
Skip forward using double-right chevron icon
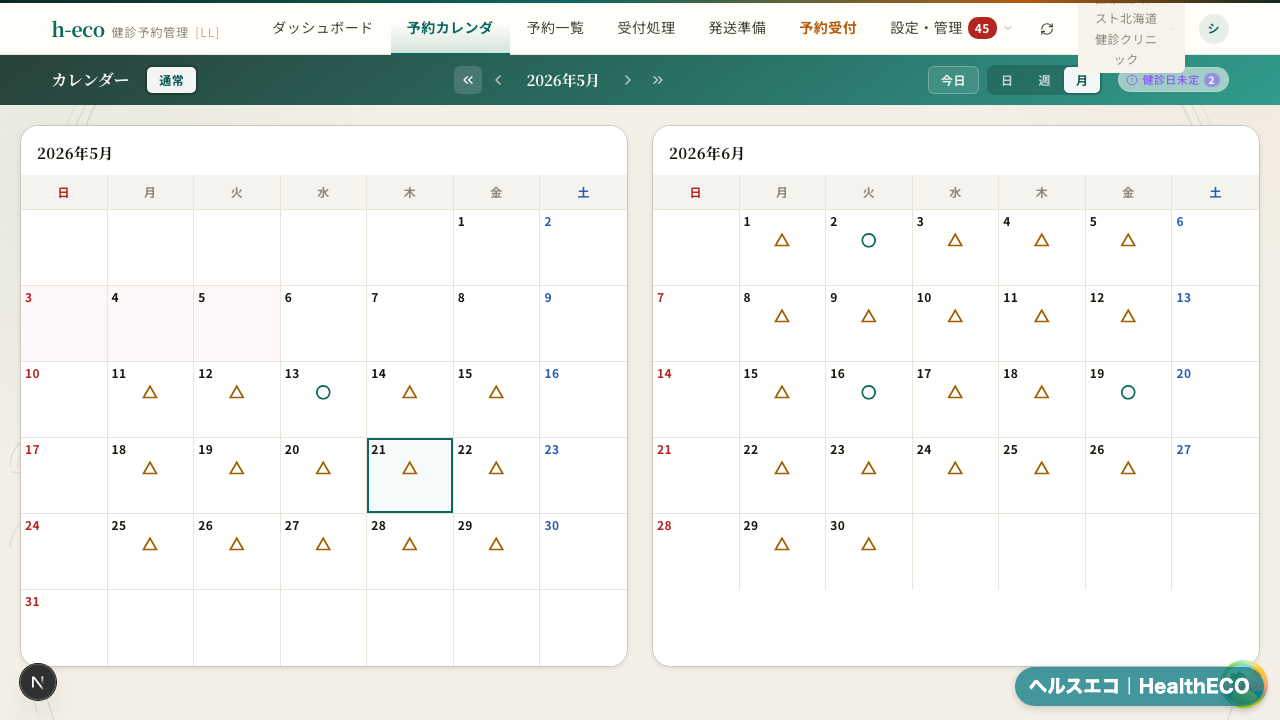point(658,80)
